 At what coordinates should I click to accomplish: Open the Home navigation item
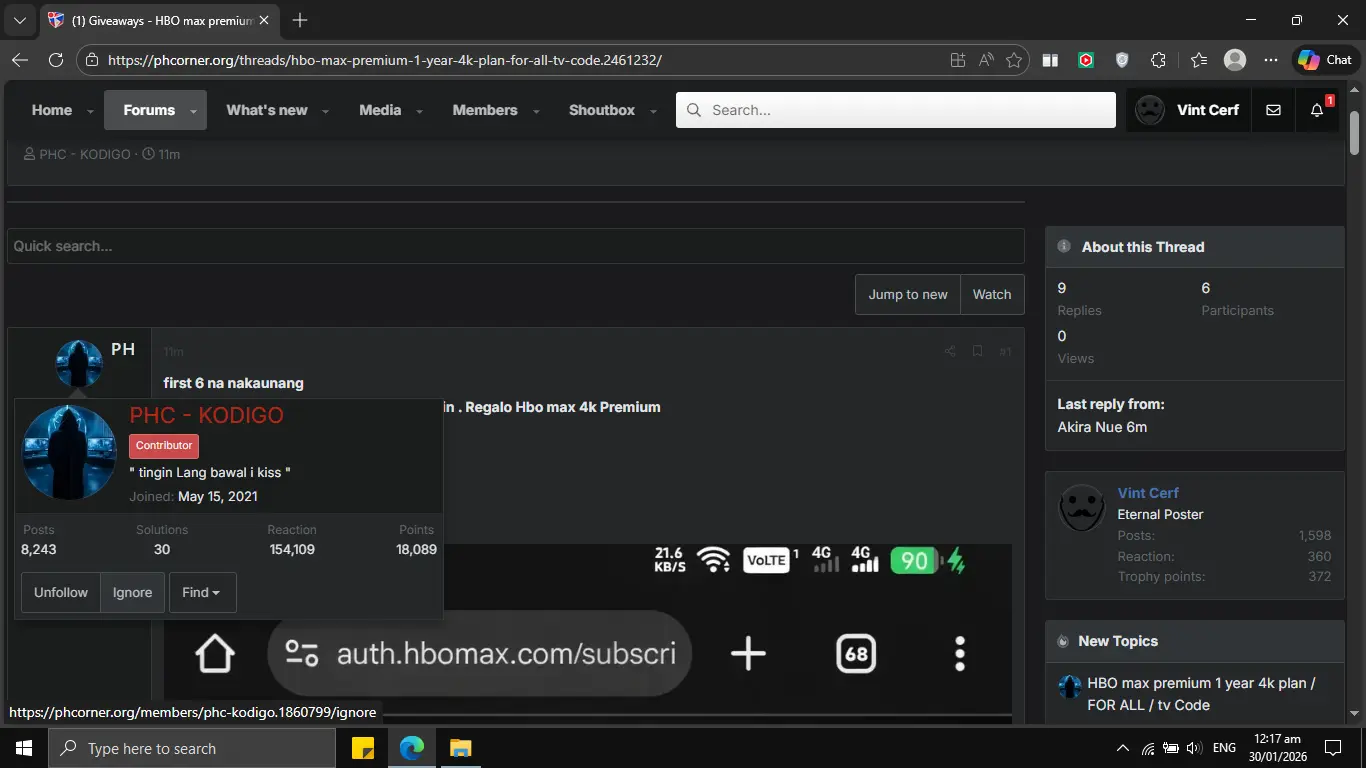point(51,110)
